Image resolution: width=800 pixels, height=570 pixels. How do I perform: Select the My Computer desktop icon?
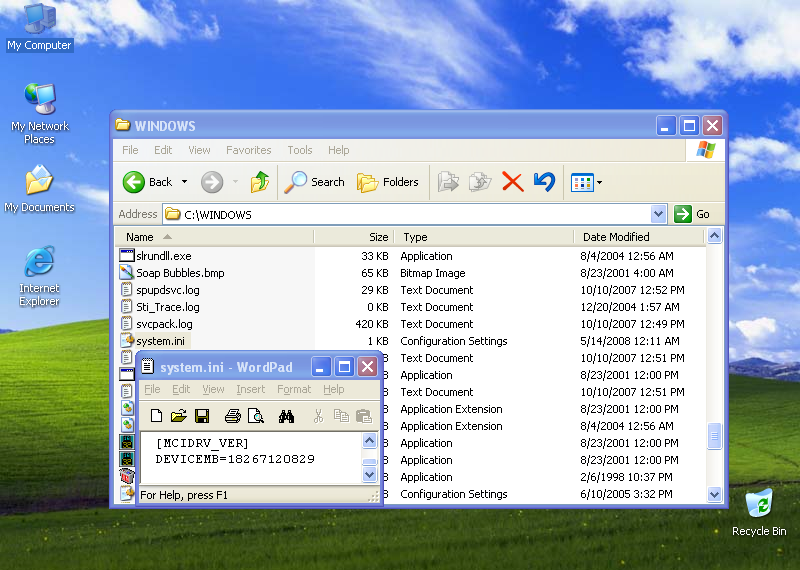(x=40, y=27)
